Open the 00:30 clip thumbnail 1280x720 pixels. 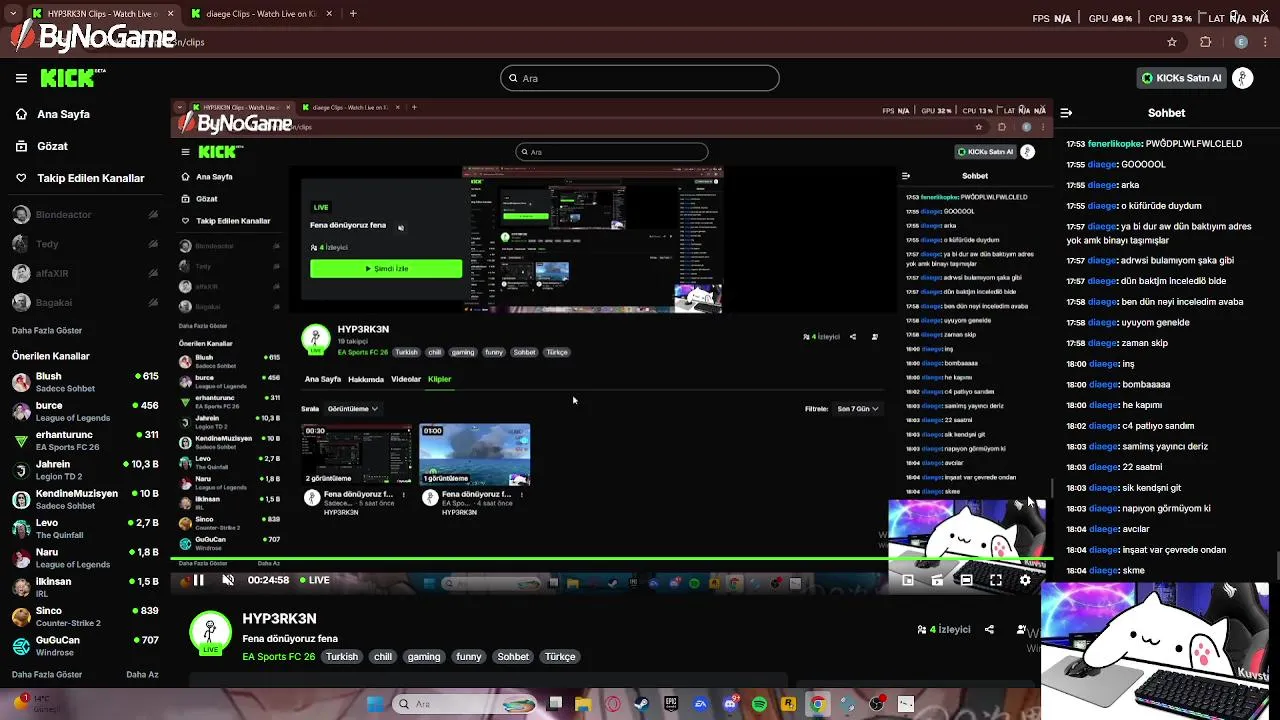click(357, 455)
